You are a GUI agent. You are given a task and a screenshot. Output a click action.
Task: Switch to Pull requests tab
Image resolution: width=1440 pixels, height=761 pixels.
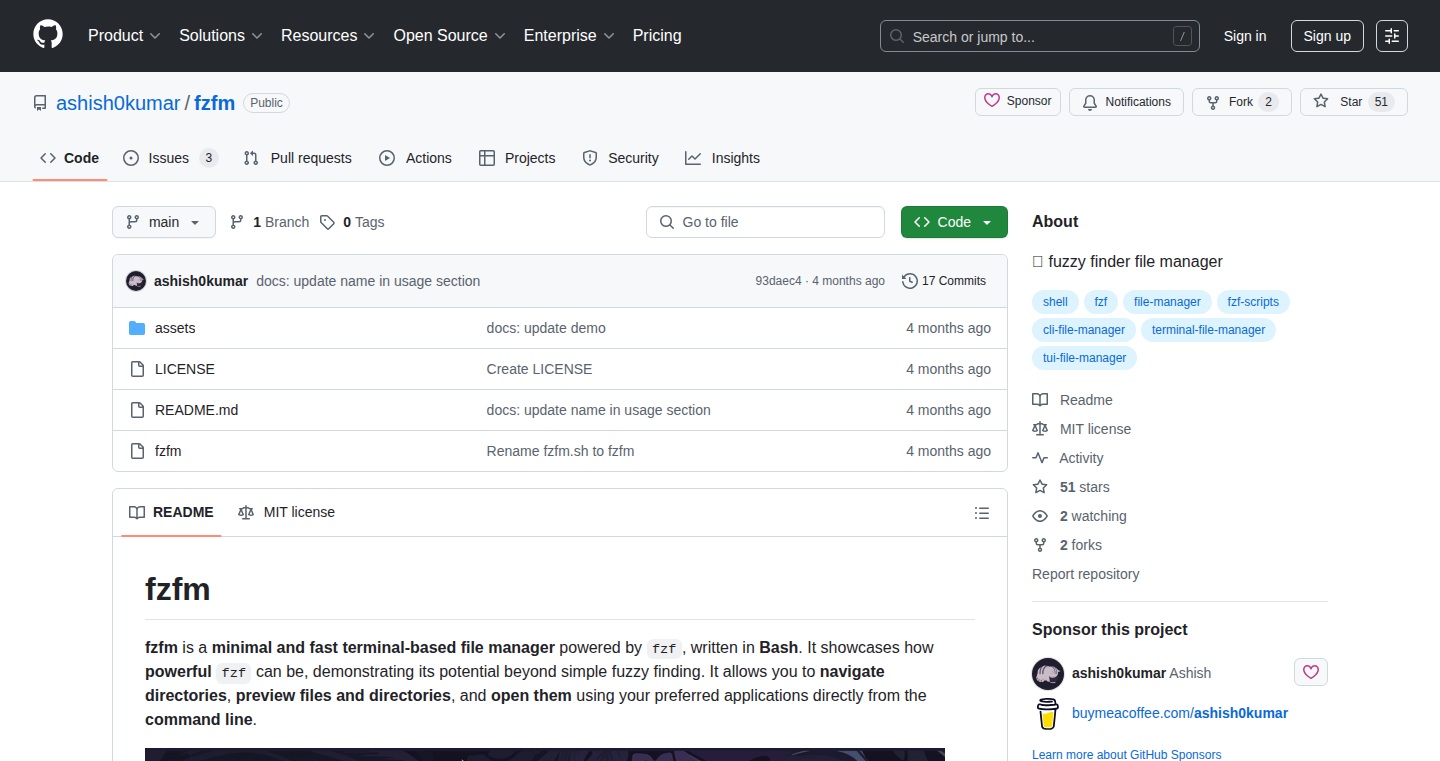[298, 158]
